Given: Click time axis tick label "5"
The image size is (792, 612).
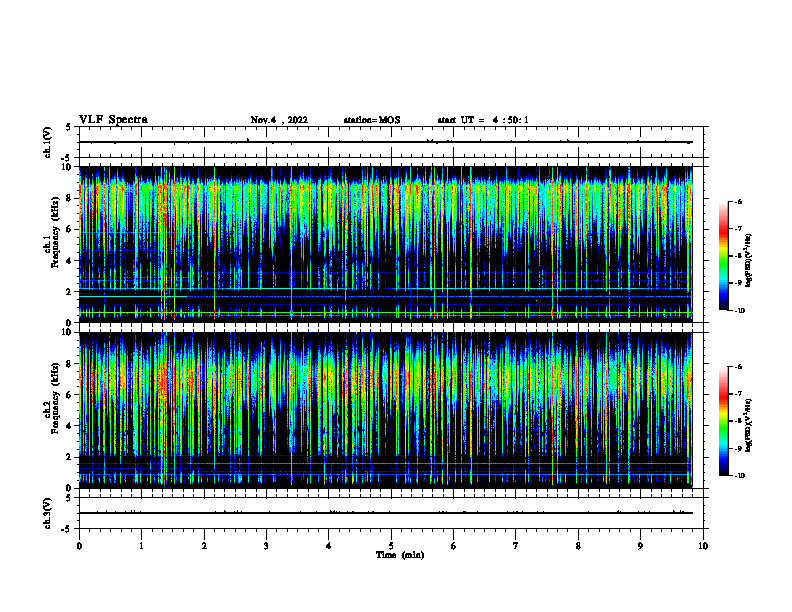Looking at the screenshot, I should tap(391, 546).
